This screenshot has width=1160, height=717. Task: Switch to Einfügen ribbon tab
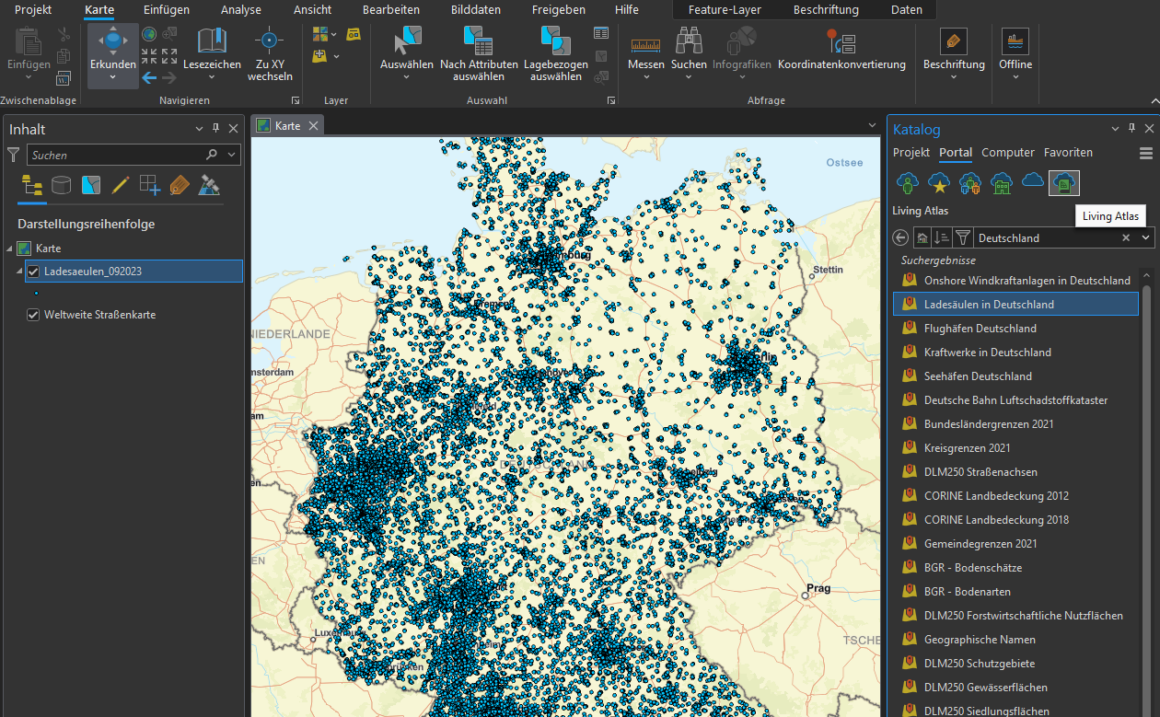pyautogui.click(x=166, y=10)
